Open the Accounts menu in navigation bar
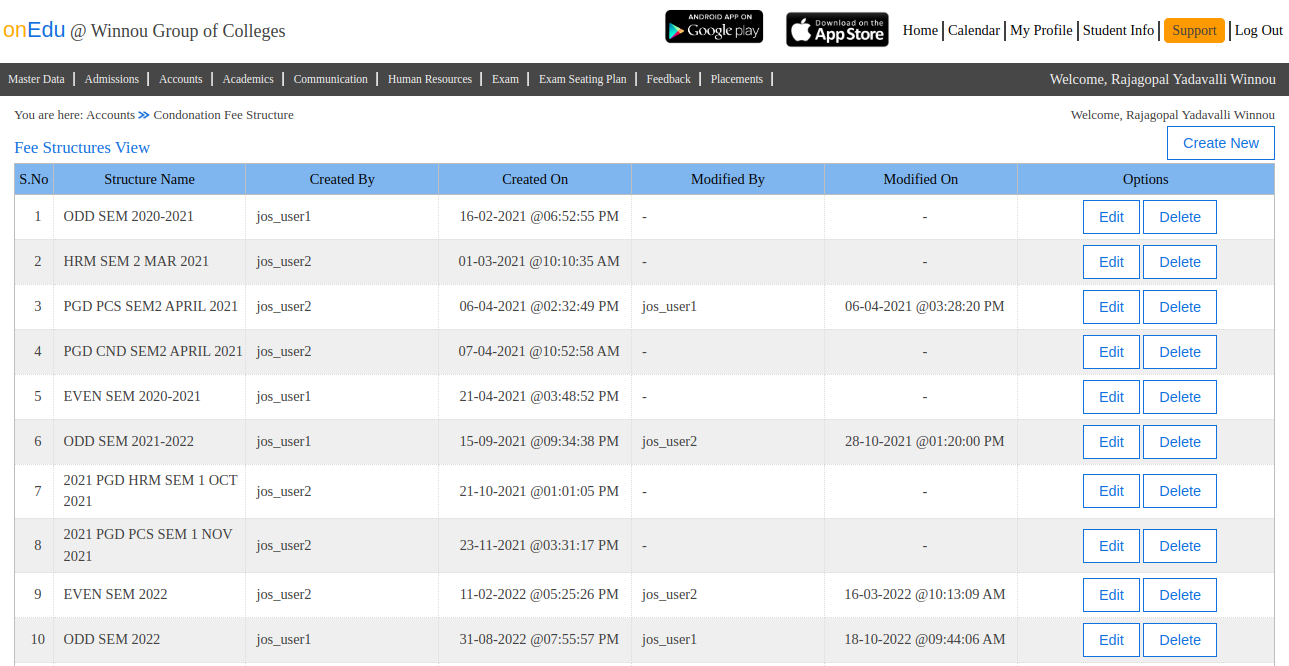1289x666 pixels. click(x=180, y=79)
